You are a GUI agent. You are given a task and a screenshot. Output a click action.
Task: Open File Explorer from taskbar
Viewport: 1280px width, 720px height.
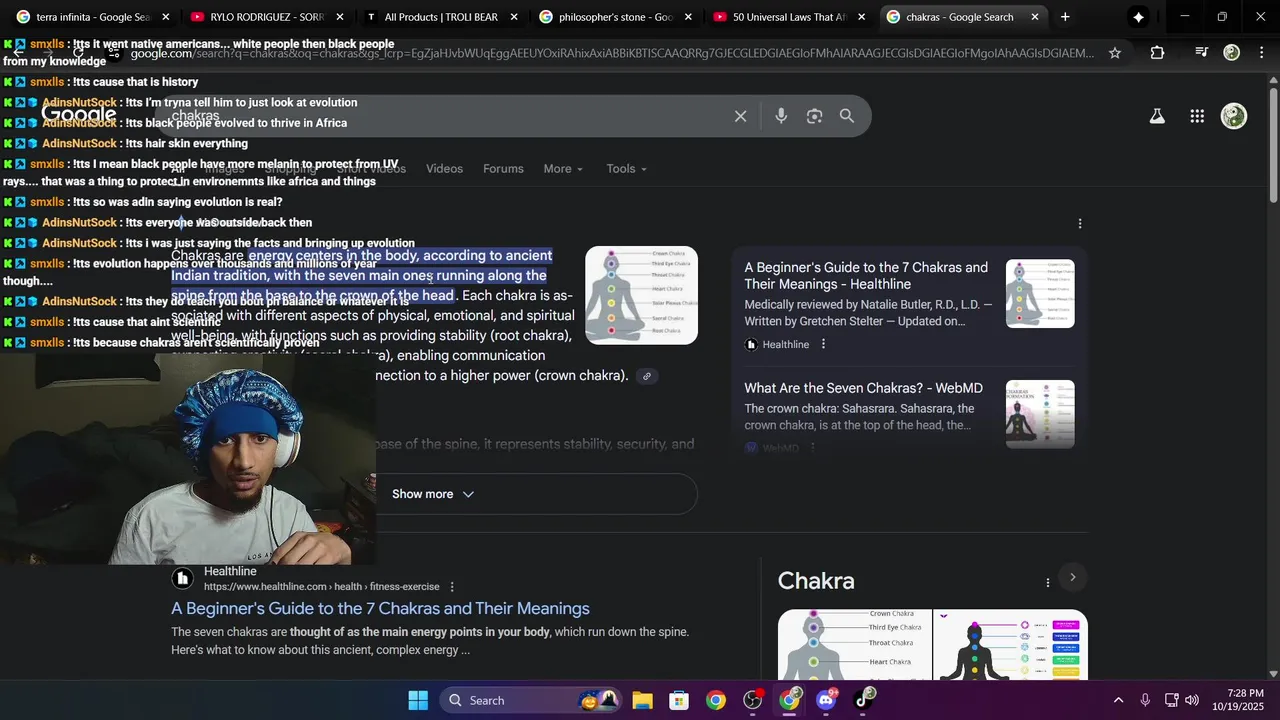coord(642,700)
